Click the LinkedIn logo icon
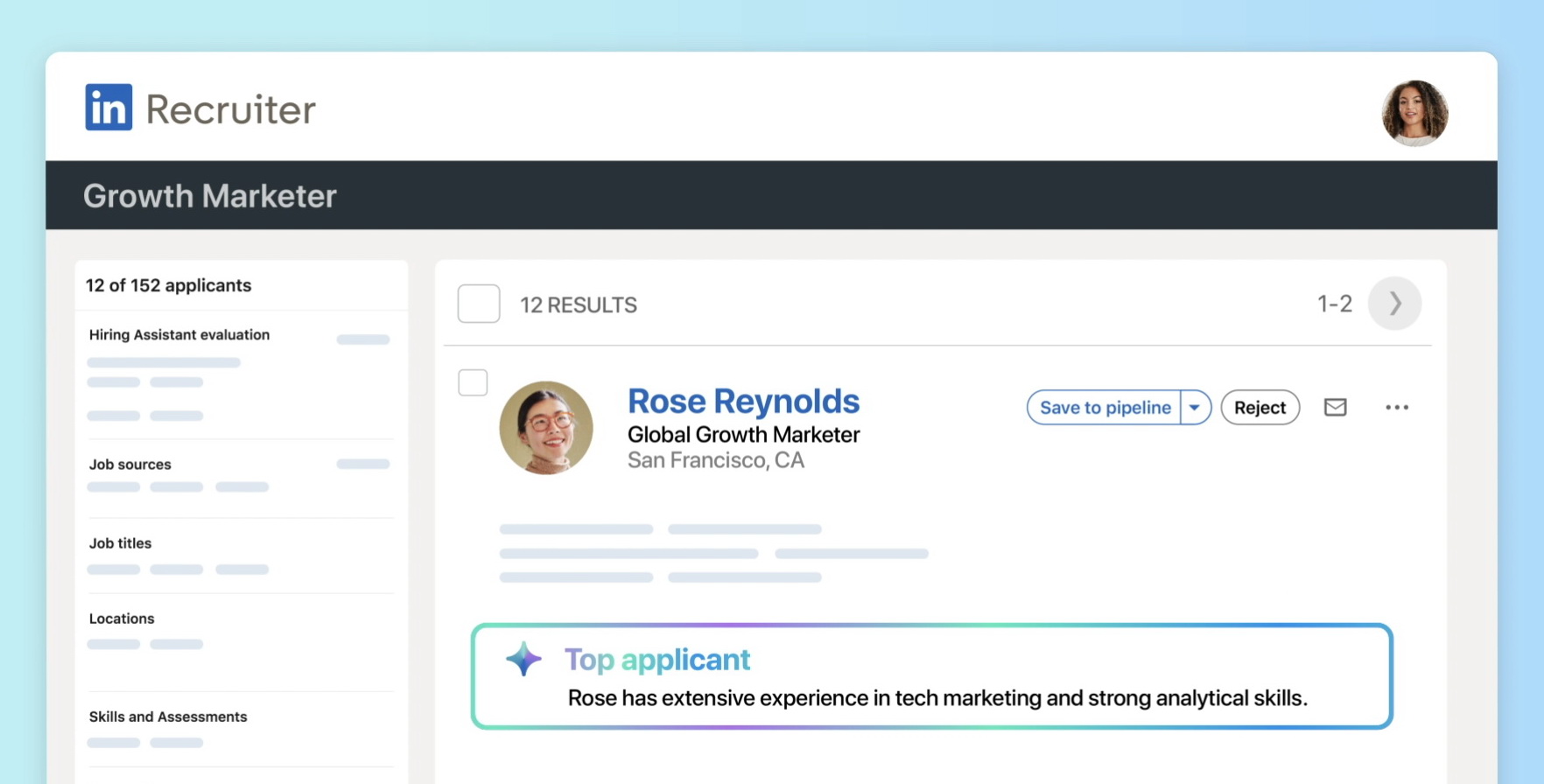 point(109,108)
